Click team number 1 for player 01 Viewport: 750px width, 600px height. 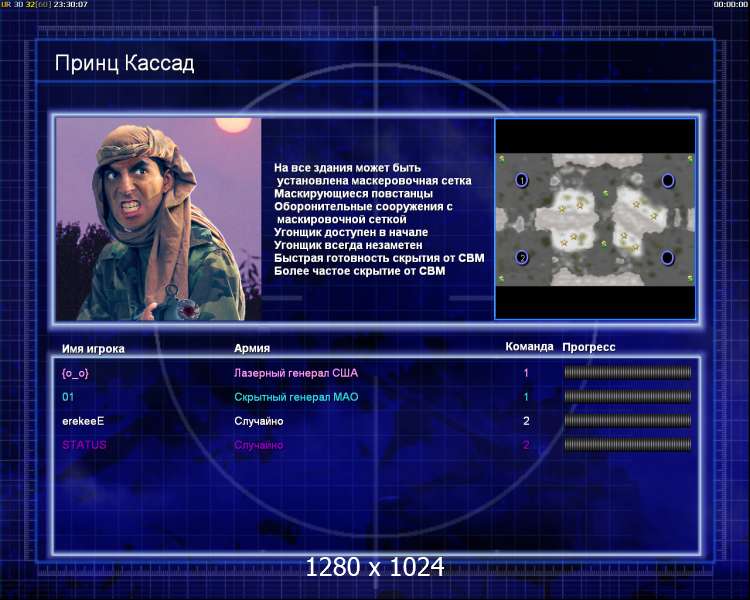pos(526,397)
